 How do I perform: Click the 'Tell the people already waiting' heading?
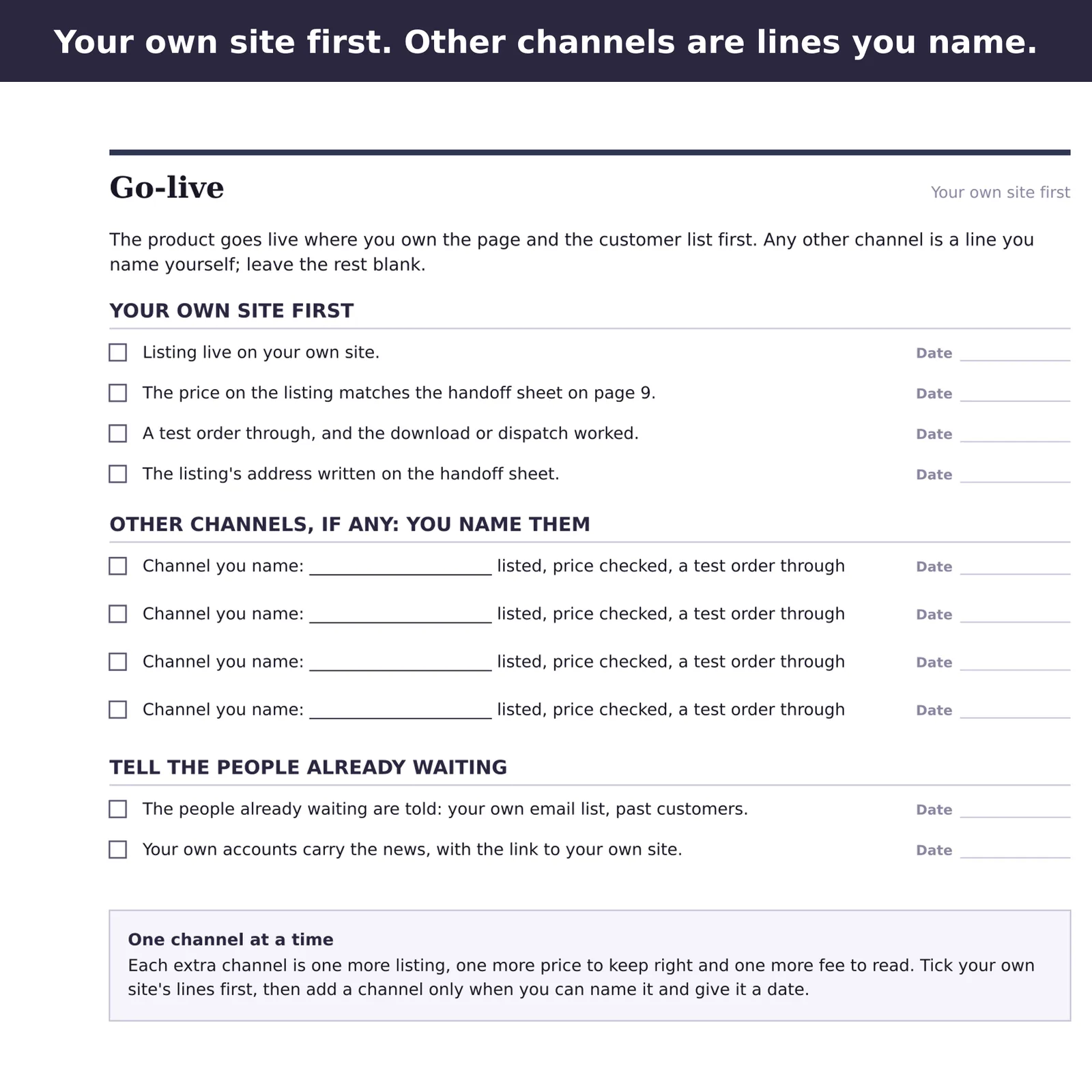click(x=308, y=767)
